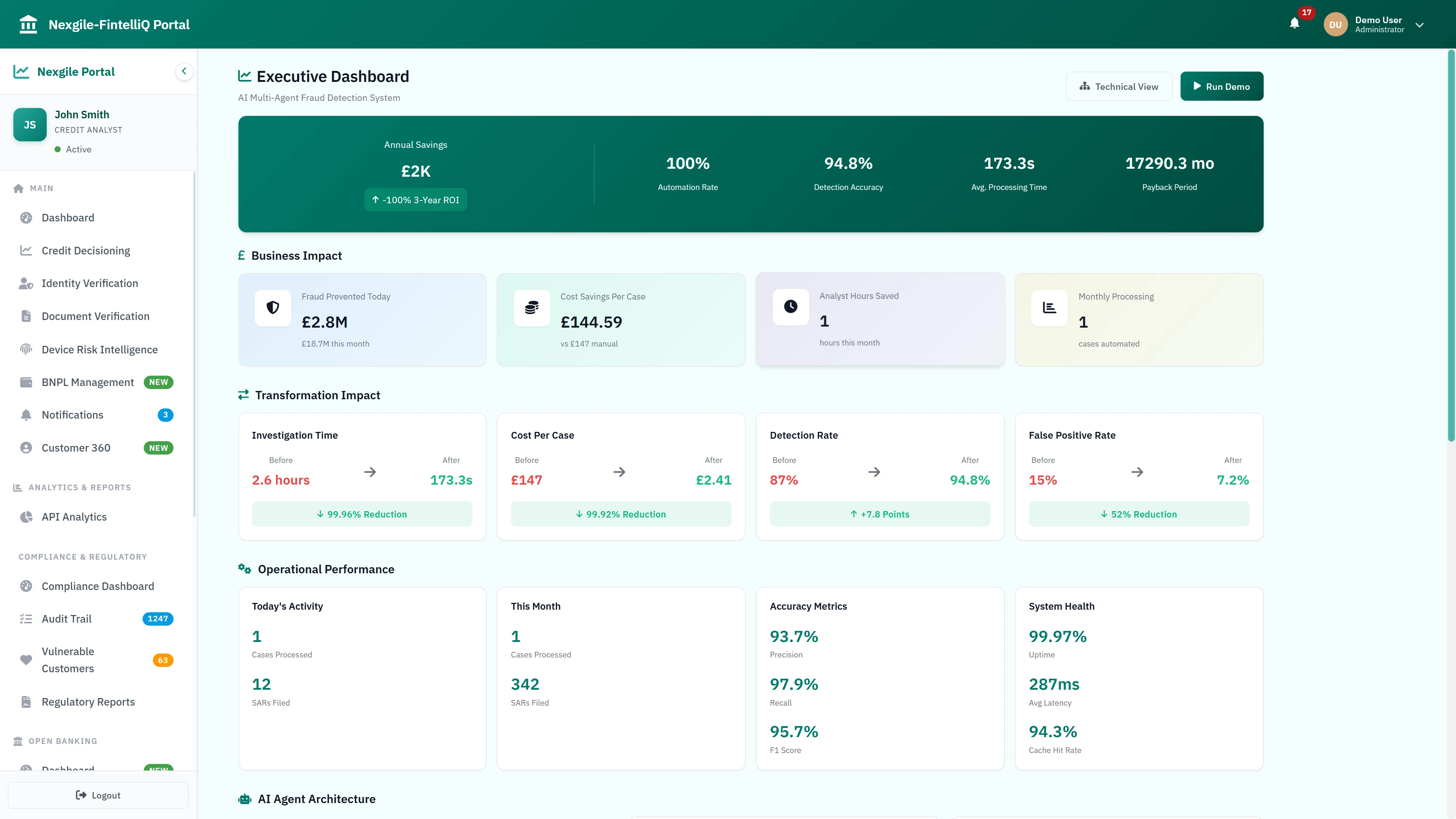Expand the Open Banking Dashboard entry
Image resolution: width=1456 pixels, height=819 pixels.
[x=67, y=770]
